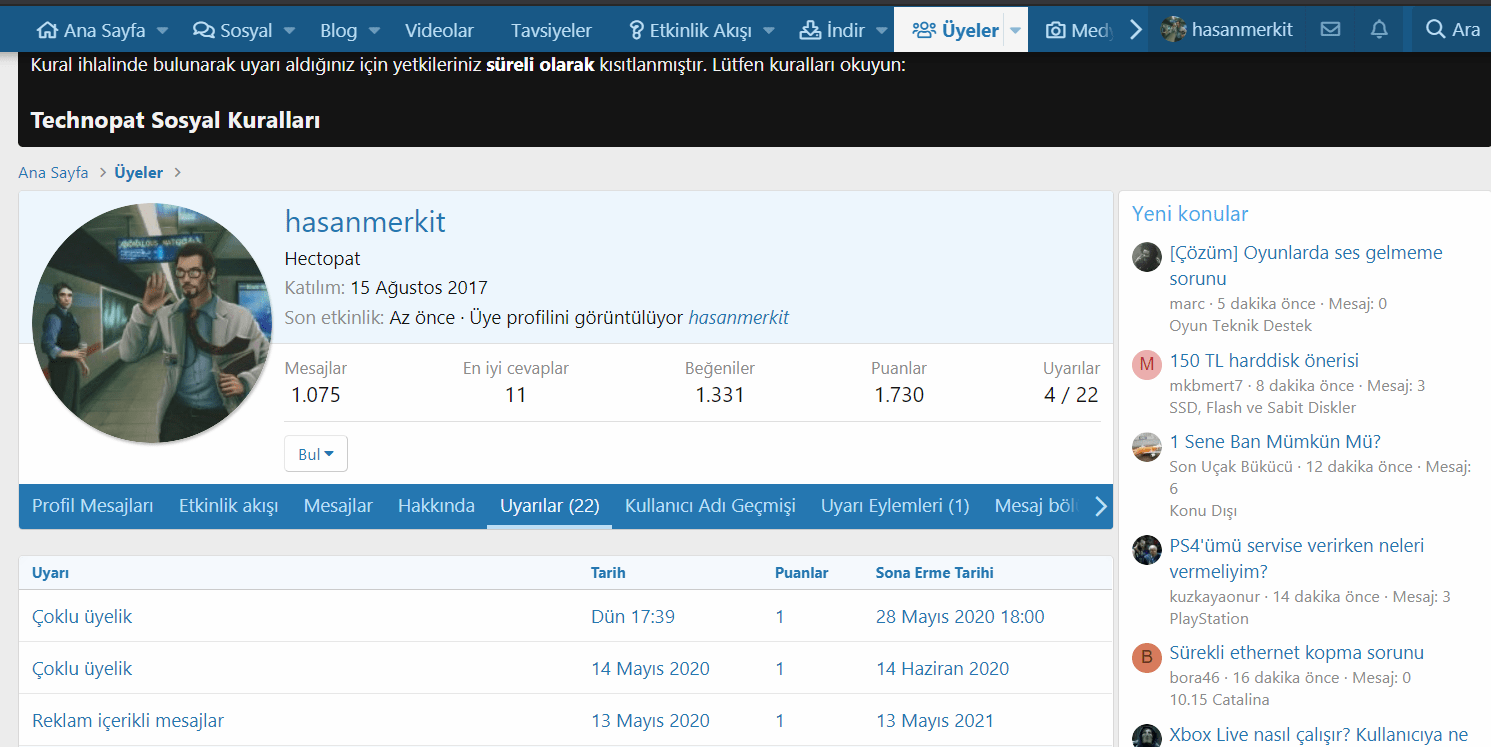Open the Yeni konular heading link
The image size is (1491, 747).
[1190, 214]
